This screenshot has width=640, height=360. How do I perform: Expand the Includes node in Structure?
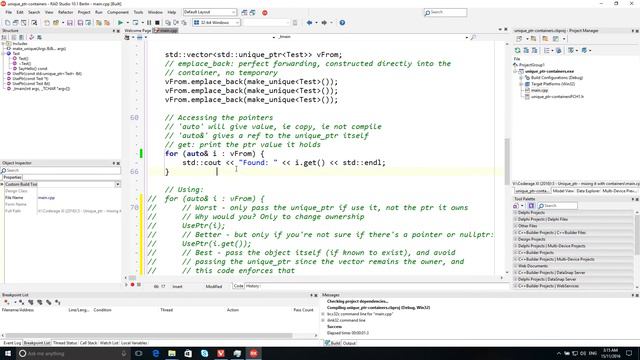pos(3,43)
